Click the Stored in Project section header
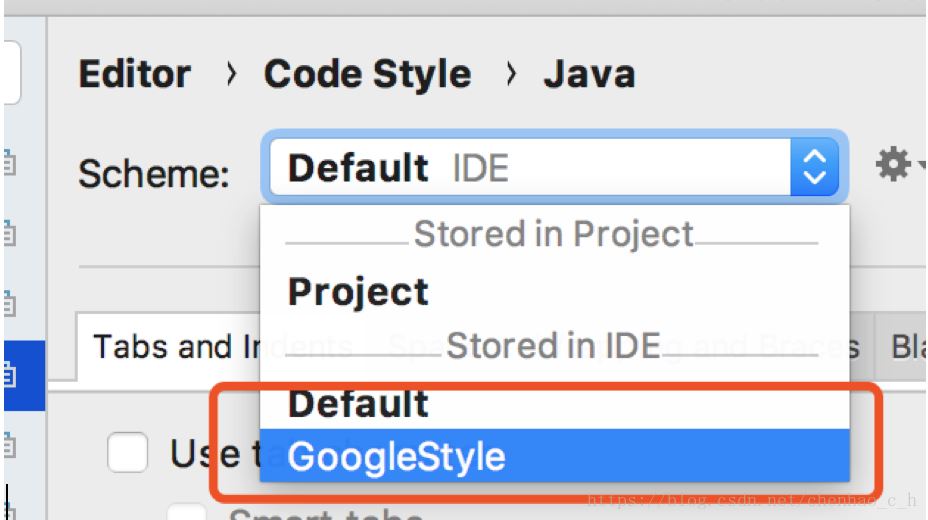This screenshot has height=520, width=928. (553, 234)
